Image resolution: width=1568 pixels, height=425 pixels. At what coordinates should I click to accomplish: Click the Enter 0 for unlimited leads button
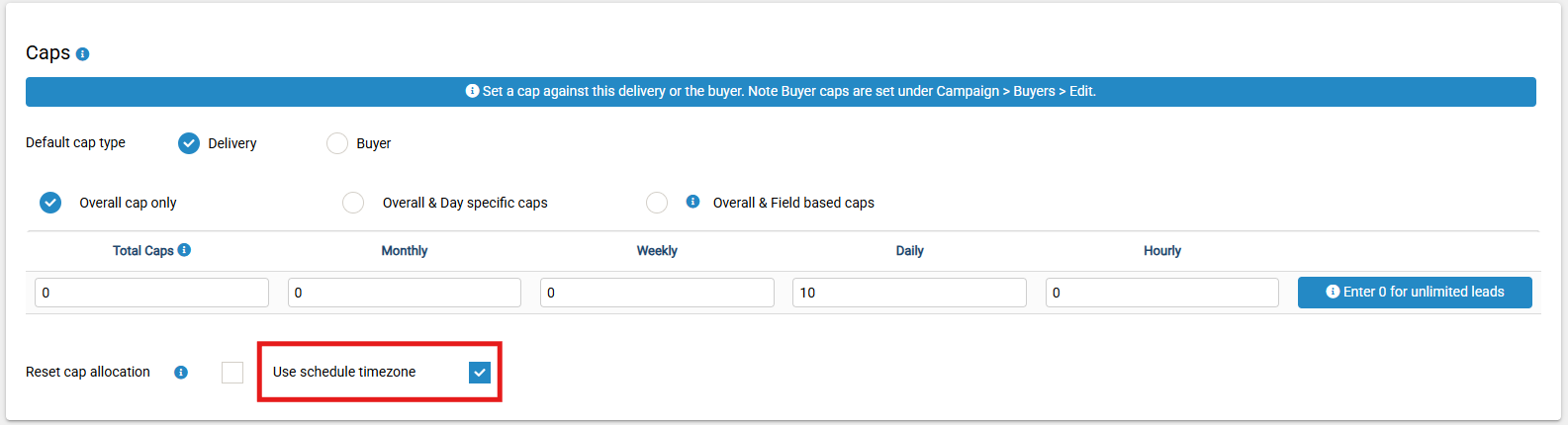click(x=1415, y=292)
